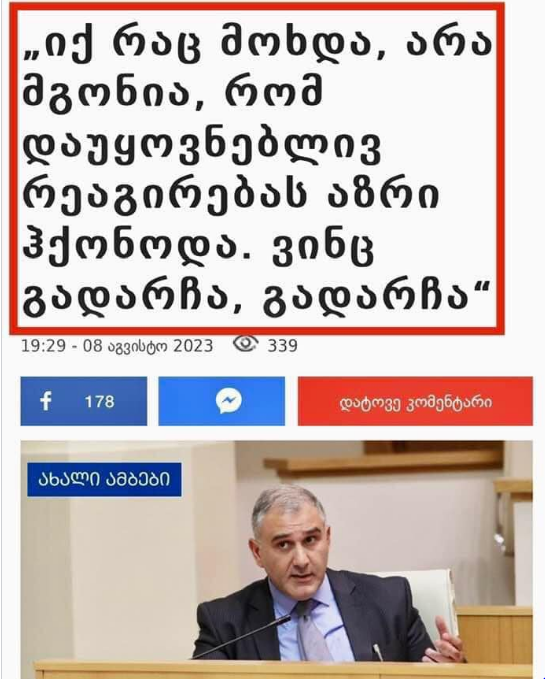
Task: Click the Facebook "f" share icon
Action: coord(46,401)
